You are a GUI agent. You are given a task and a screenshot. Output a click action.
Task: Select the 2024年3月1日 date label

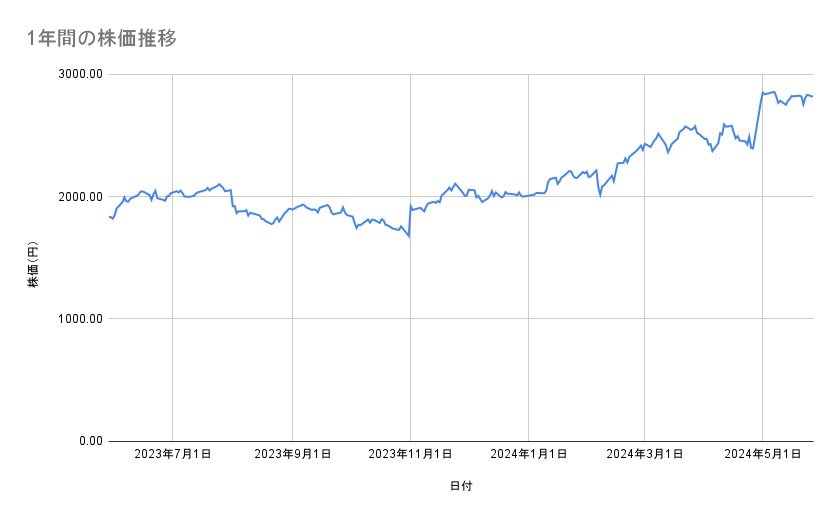[x=645, y=455]
